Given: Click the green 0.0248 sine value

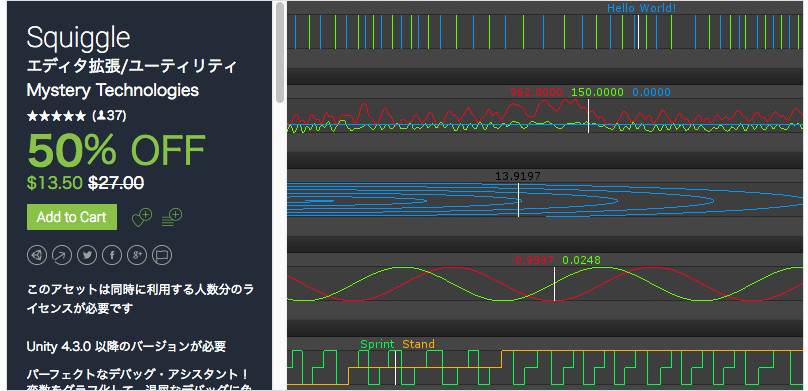Looking at the screenshot, I should point(581,260).
